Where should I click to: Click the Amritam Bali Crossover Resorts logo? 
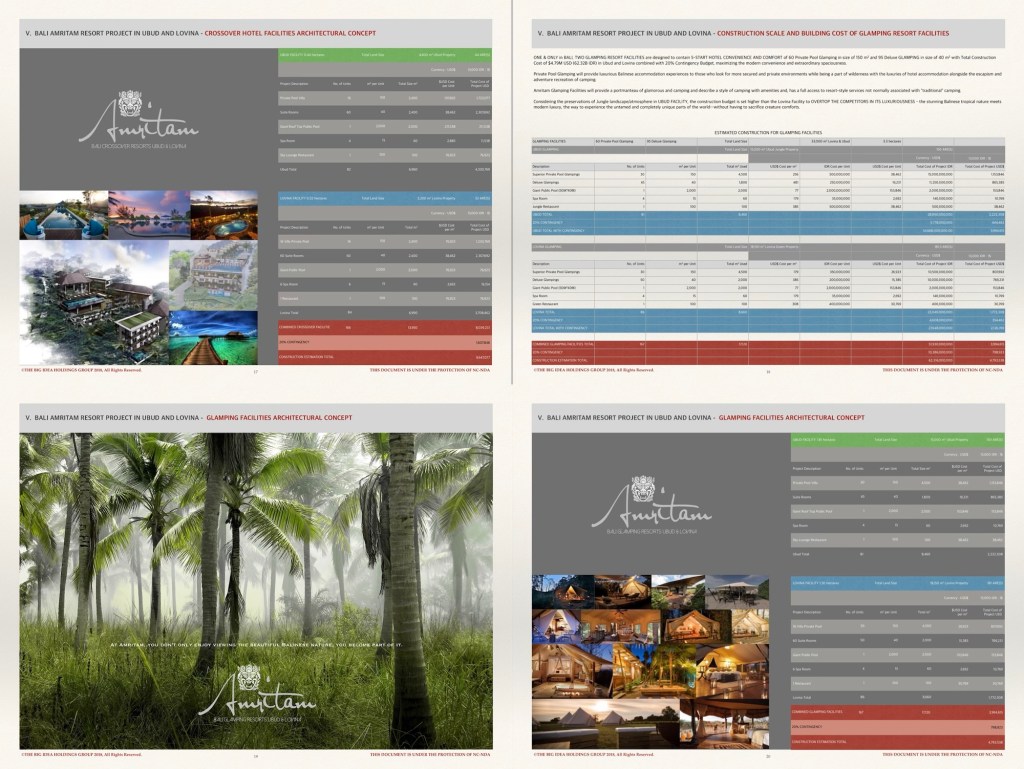138,120
